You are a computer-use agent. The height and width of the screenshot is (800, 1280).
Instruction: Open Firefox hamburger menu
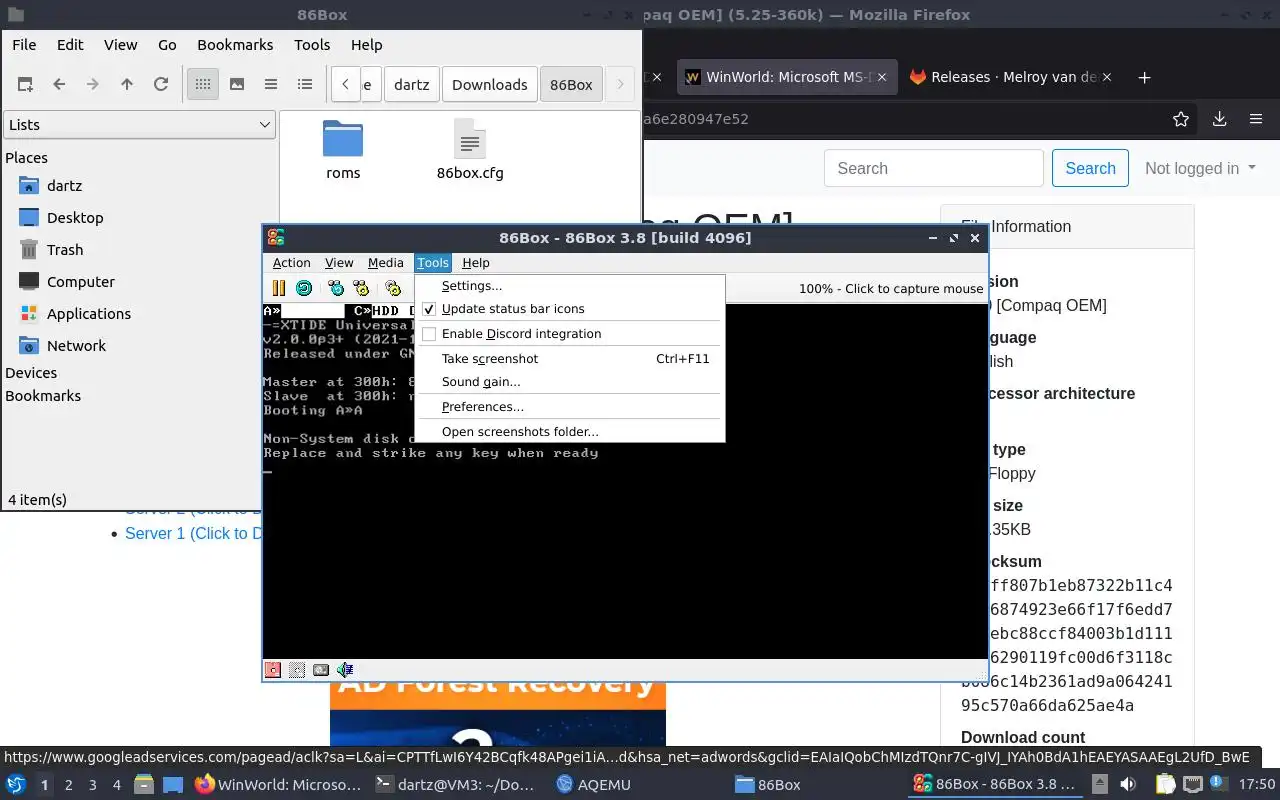point(1256,119)
